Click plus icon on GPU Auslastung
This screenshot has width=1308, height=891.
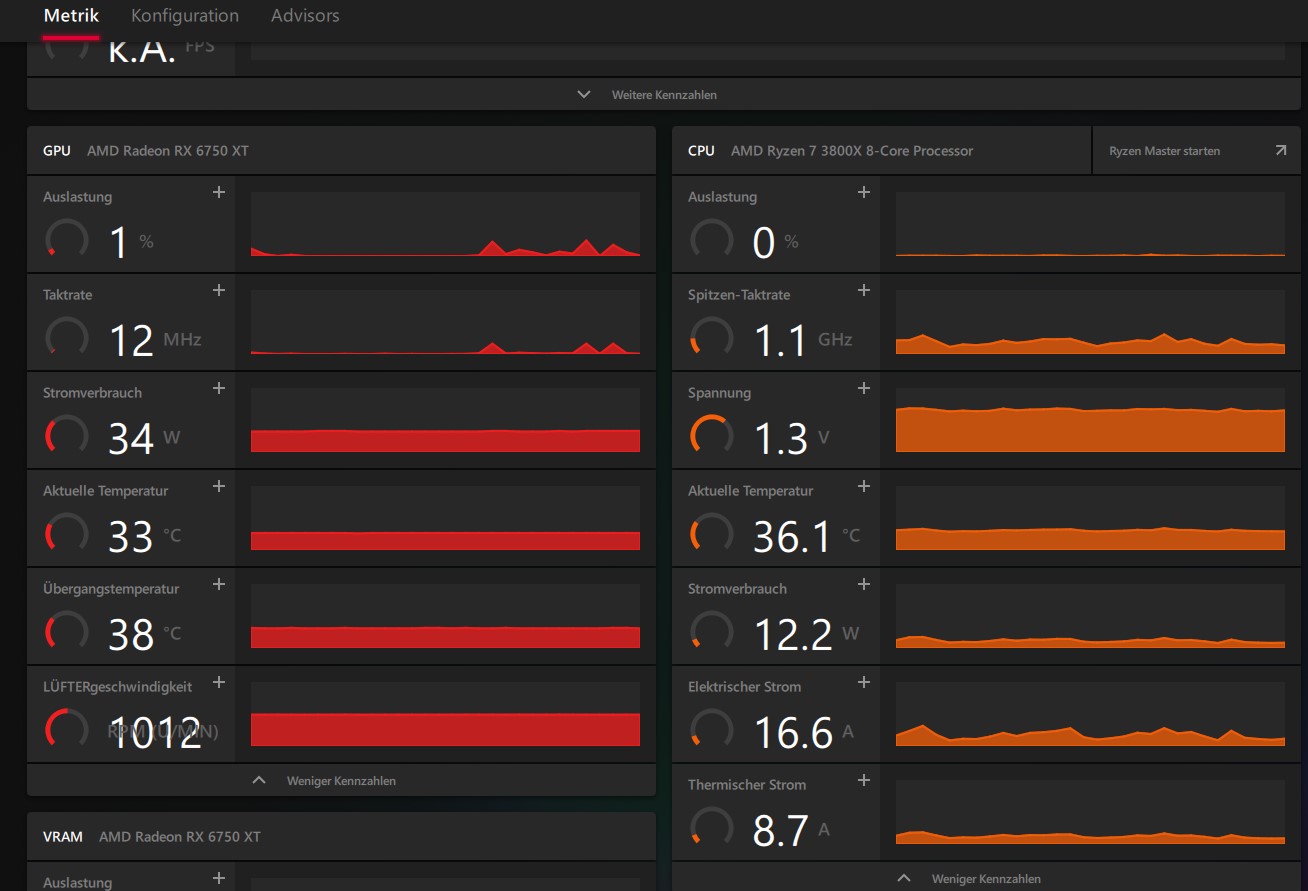tap(219, 192)
